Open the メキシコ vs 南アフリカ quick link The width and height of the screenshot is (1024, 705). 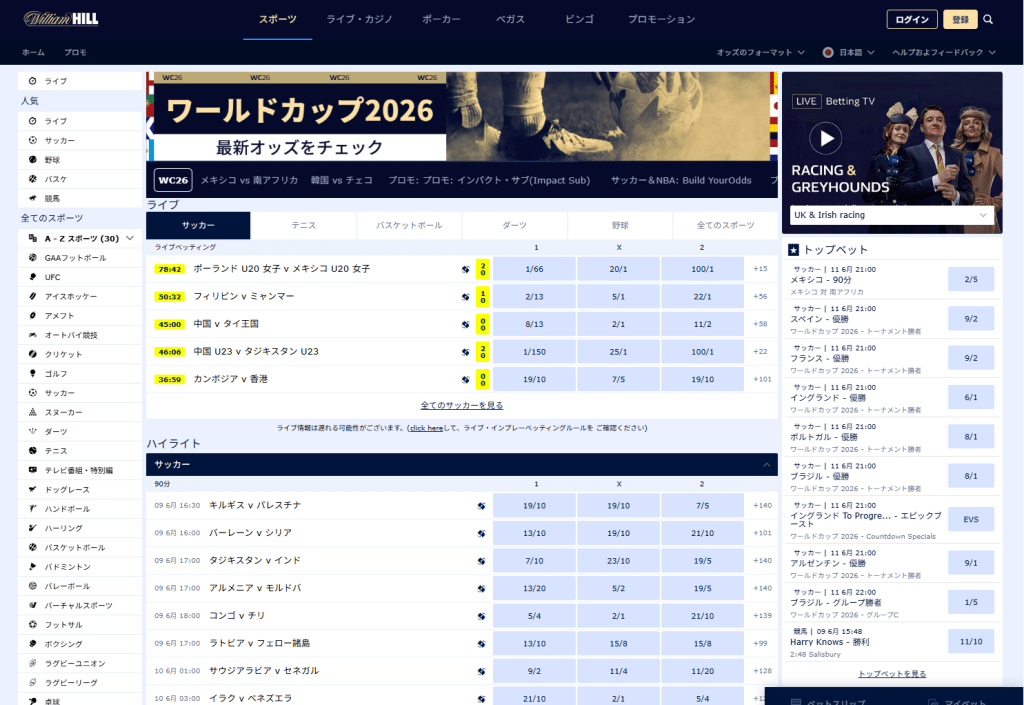tap(249, 180)
